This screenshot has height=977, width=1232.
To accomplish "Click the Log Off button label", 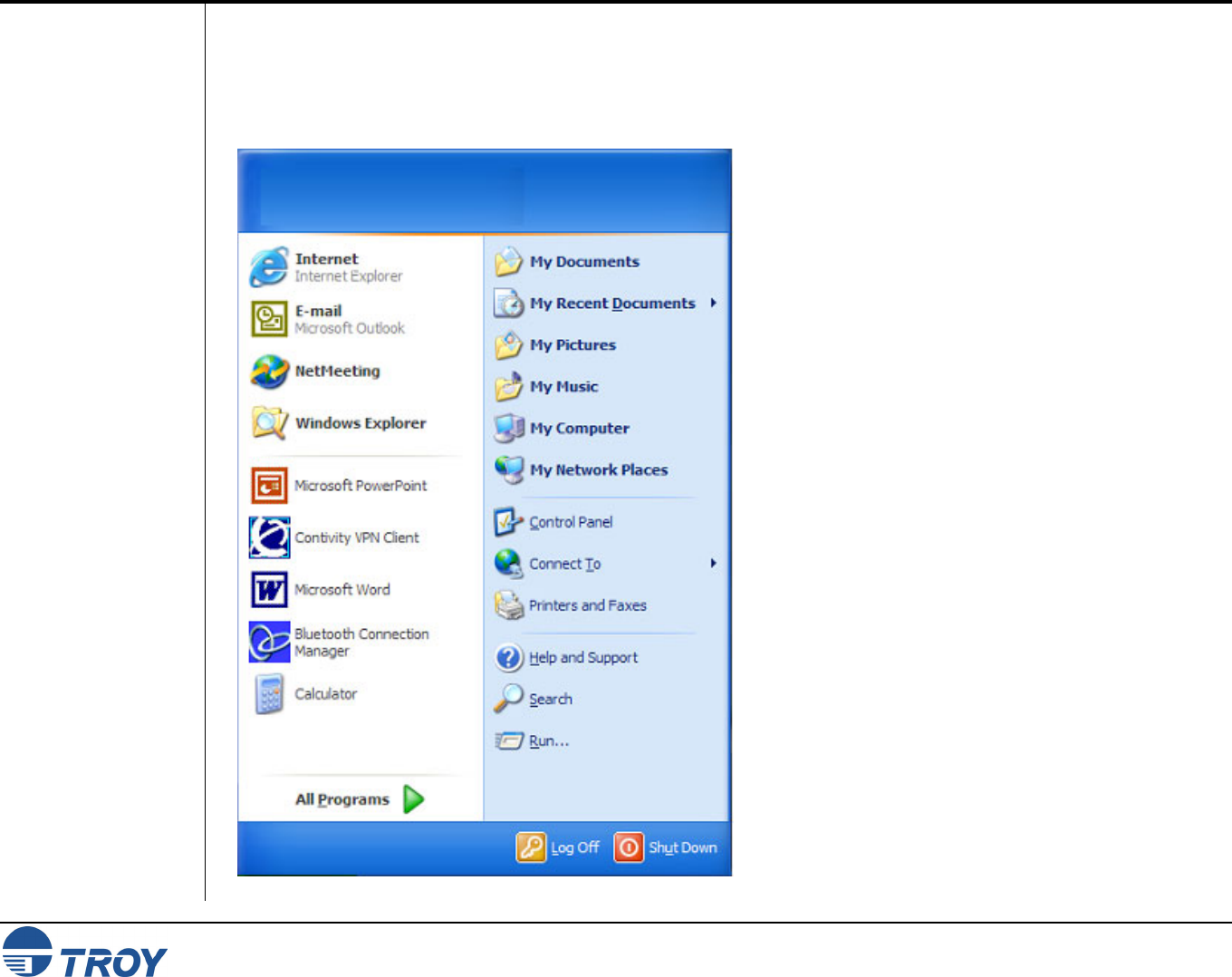I will pyautogui.click(x=575, y=847).
